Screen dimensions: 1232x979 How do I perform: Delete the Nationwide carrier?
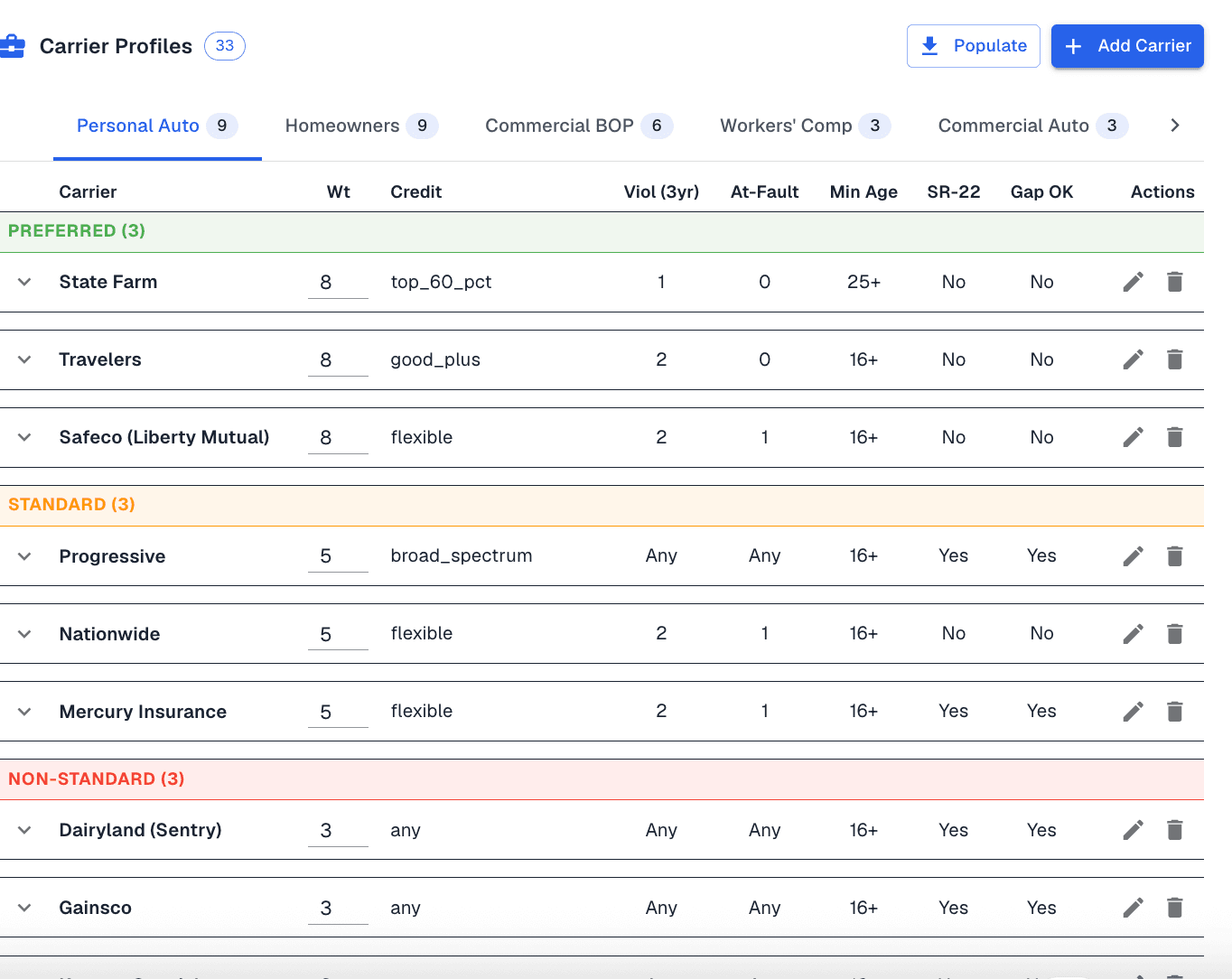1174,634
